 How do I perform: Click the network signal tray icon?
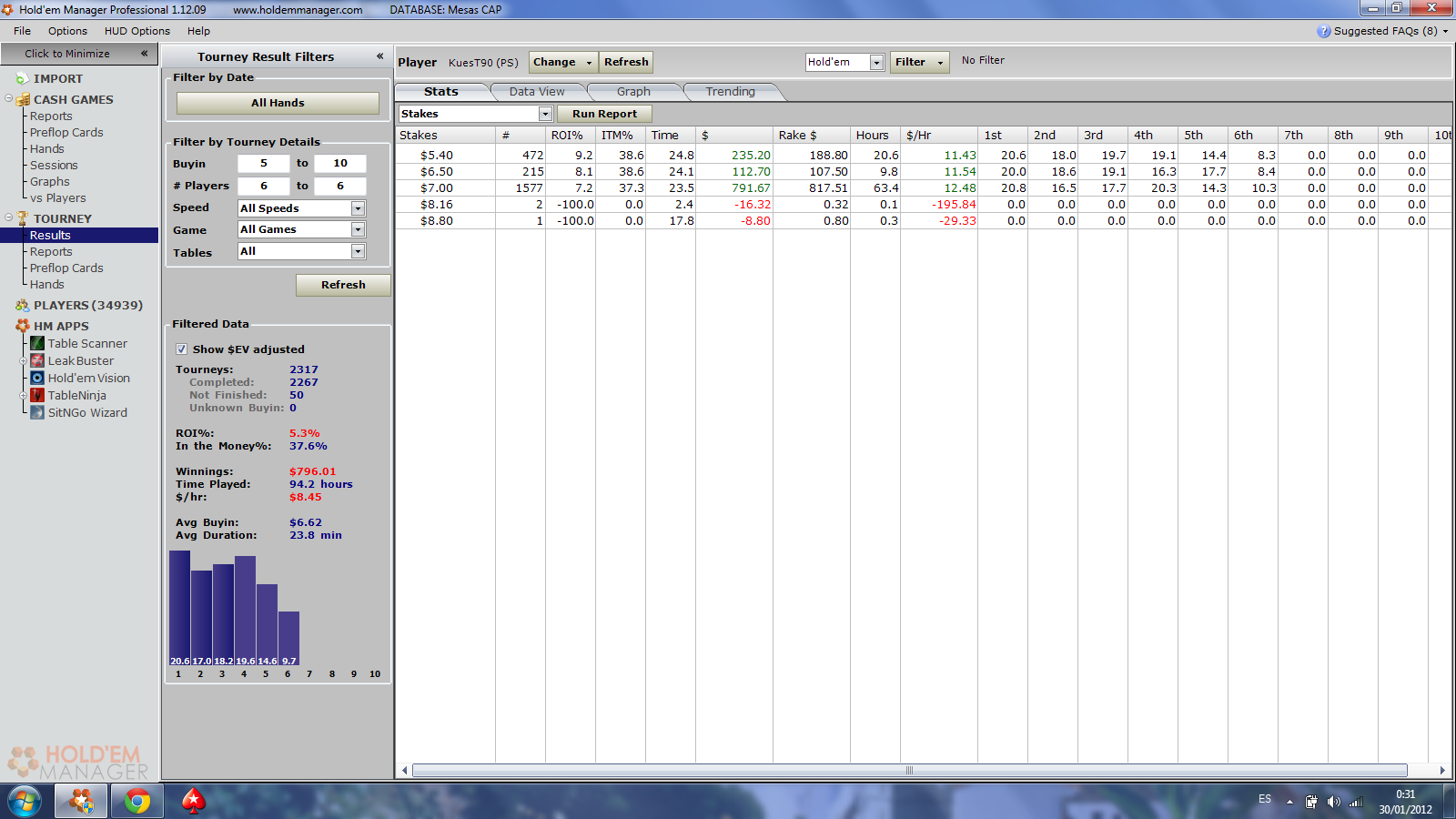tap(1356, 802)
